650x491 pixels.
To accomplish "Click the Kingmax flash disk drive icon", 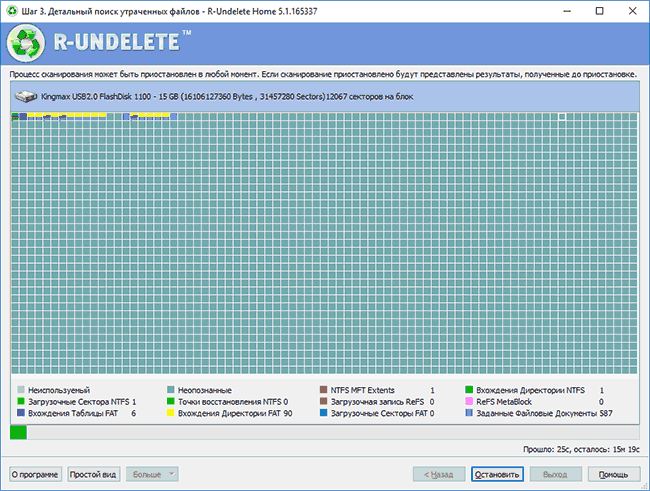I will (x=26, y=97).
